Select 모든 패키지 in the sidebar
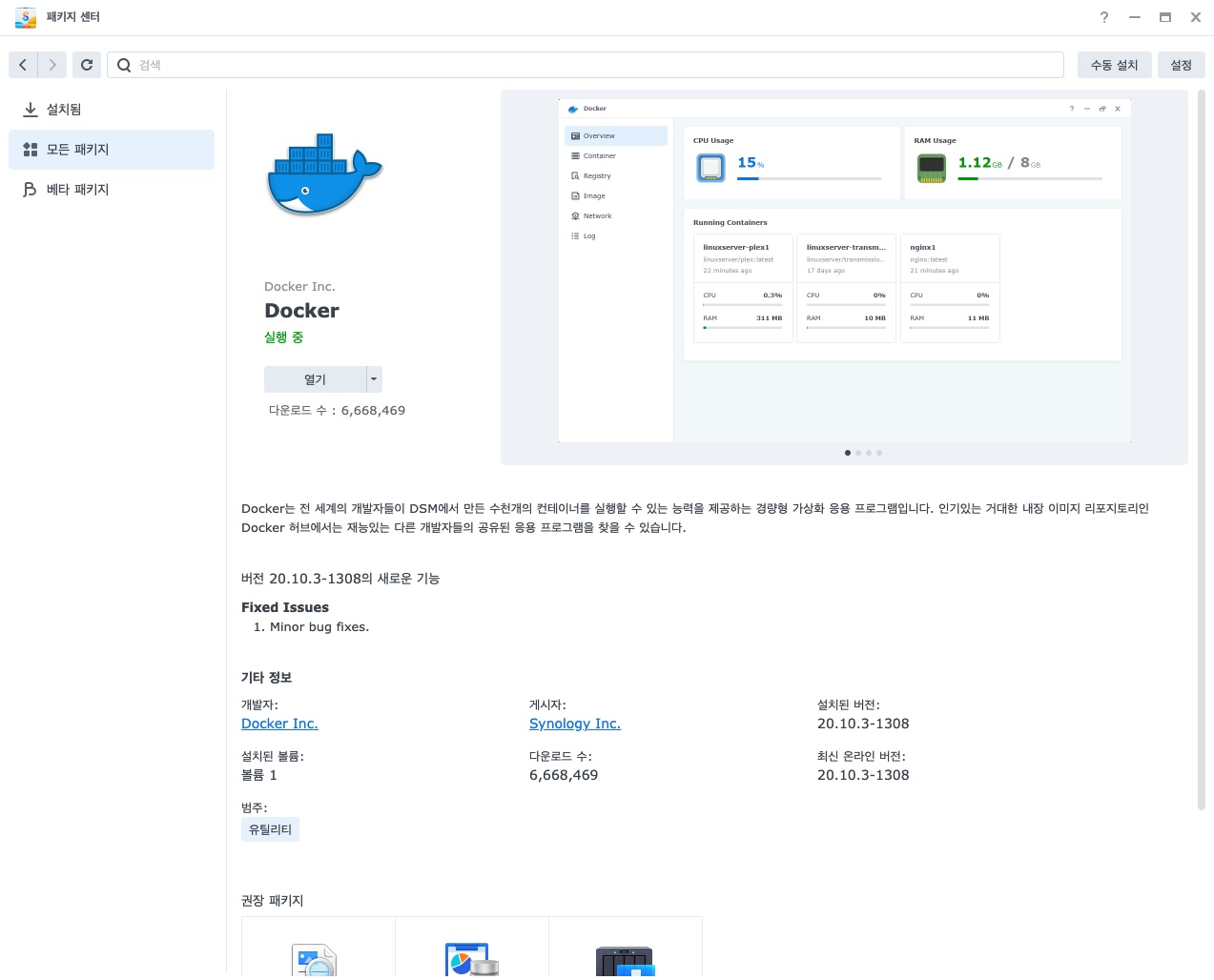The width and height of the screenshot is (1214, 980). (112, 150)
